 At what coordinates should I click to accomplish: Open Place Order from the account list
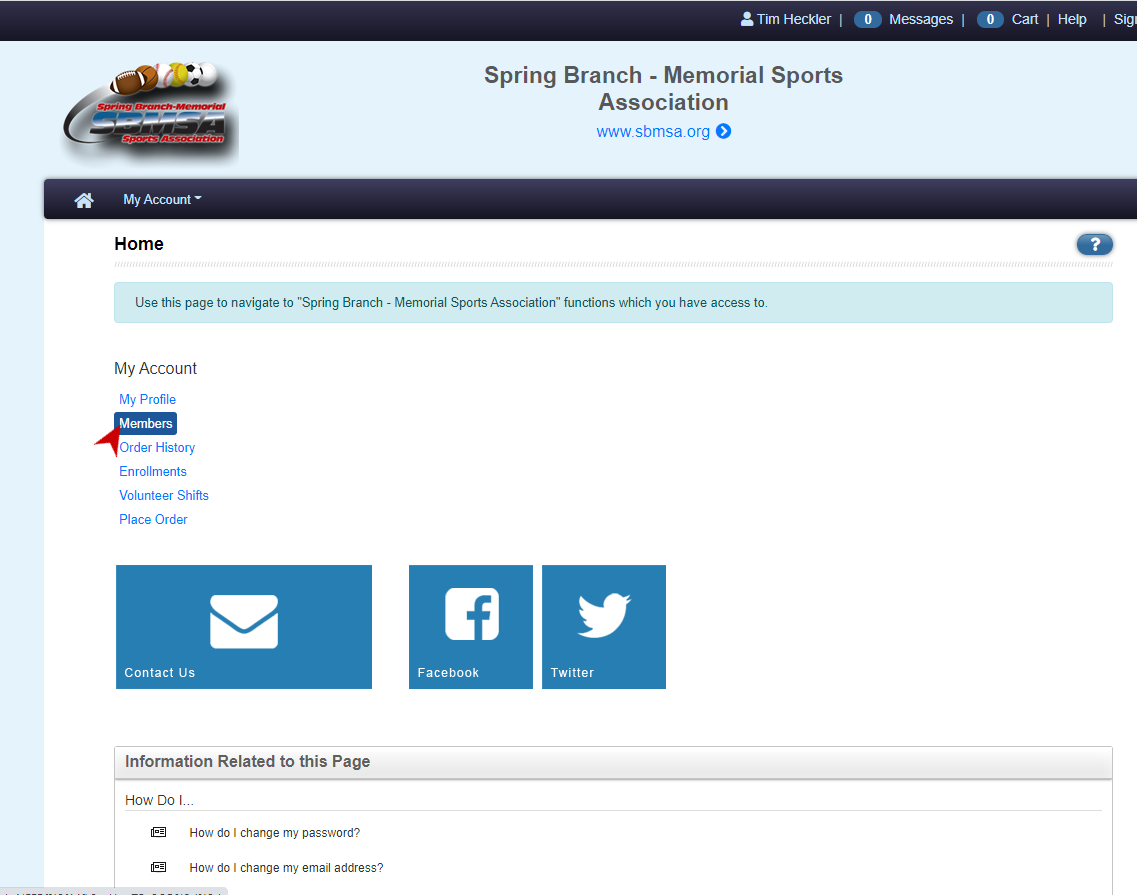(153, 519)
